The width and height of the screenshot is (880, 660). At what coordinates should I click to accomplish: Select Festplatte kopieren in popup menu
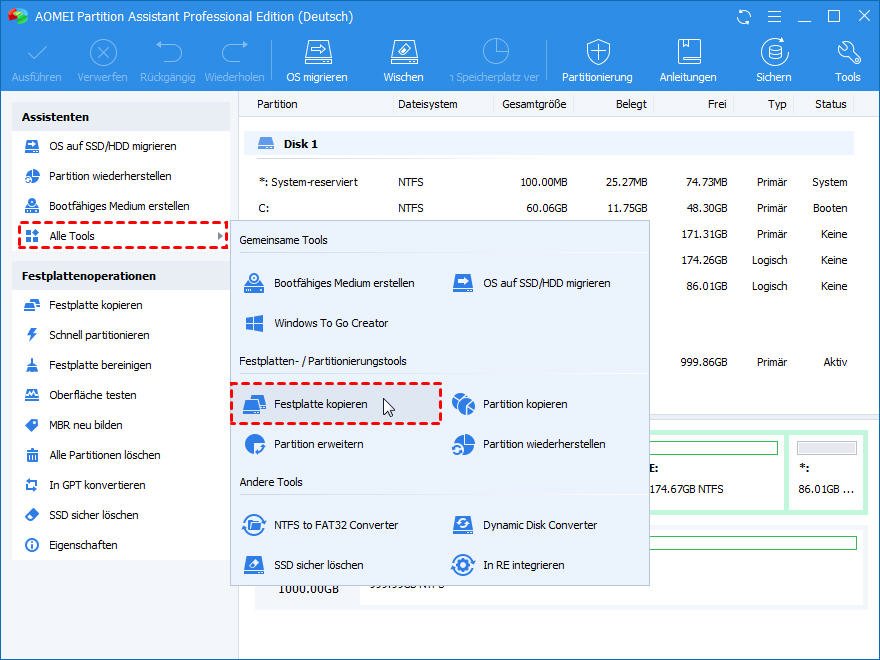336,404
